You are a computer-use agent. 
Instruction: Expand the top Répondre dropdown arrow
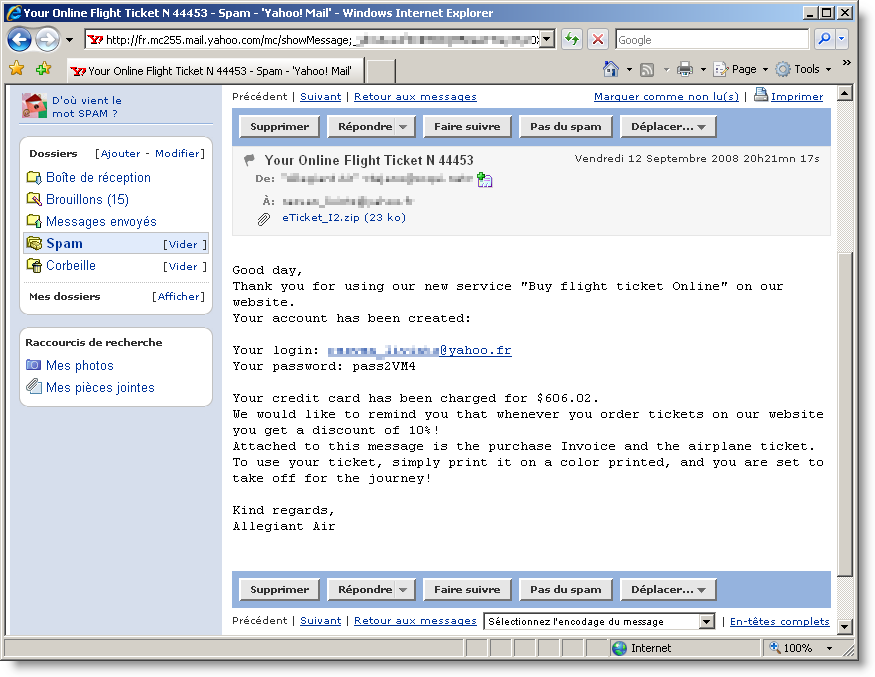pyautogui.click(x=403, y=127)
